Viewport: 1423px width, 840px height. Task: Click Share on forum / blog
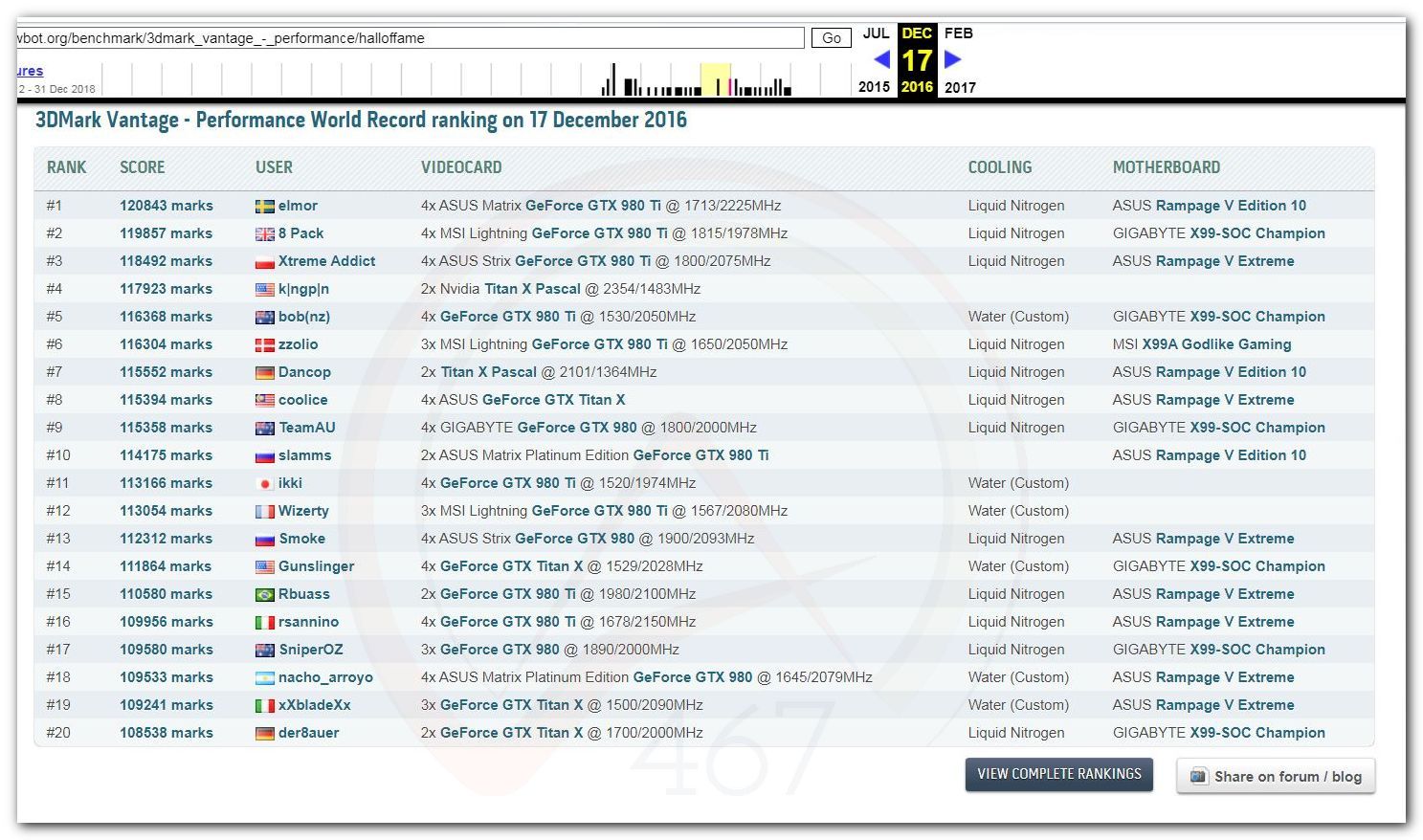pyautogui.click(x=1276, y=776)
